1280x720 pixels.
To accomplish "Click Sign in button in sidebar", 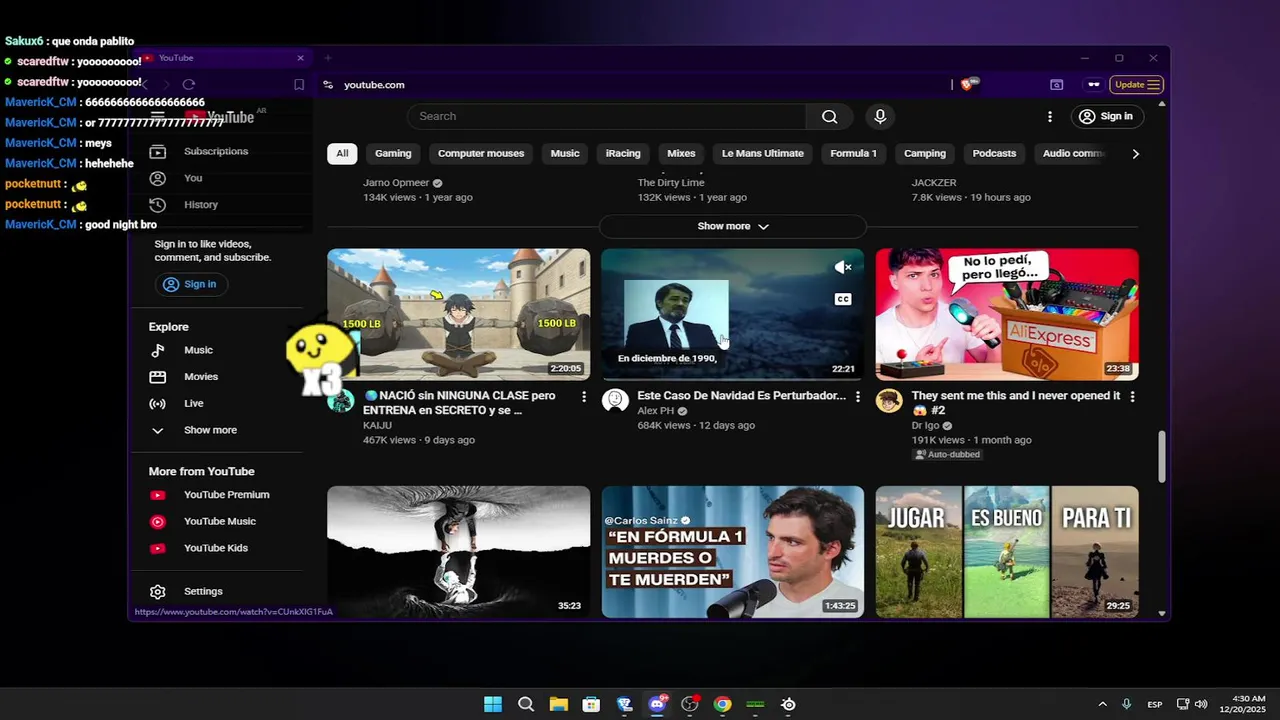I will 190,285.
